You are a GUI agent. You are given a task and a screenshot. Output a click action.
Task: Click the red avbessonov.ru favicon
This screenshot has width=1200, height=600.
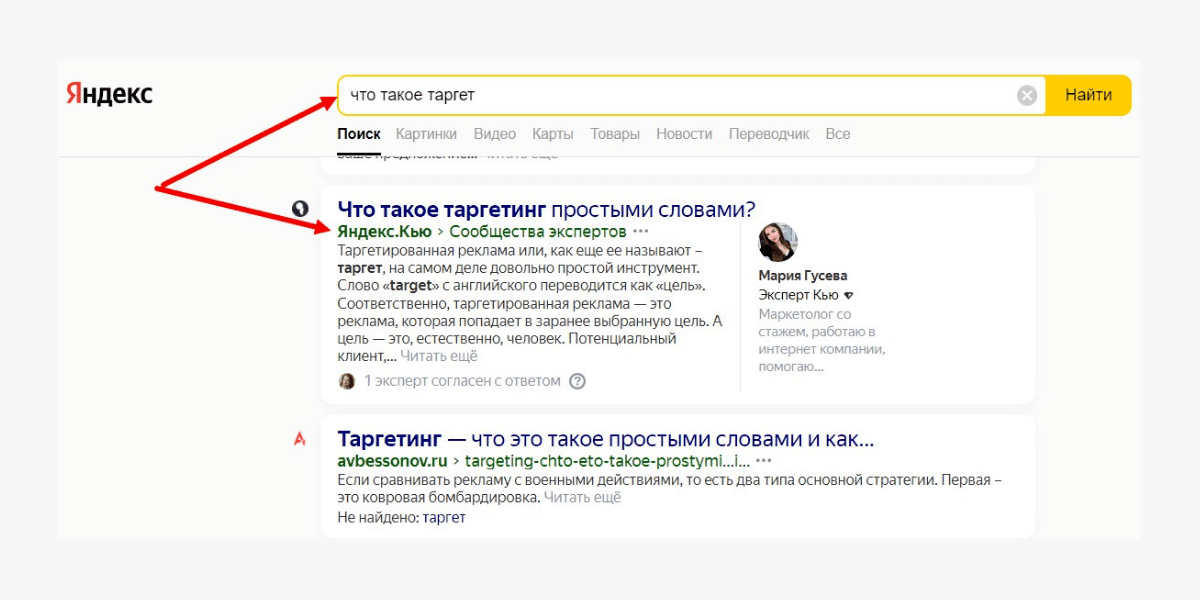click(x=299, y=439)
